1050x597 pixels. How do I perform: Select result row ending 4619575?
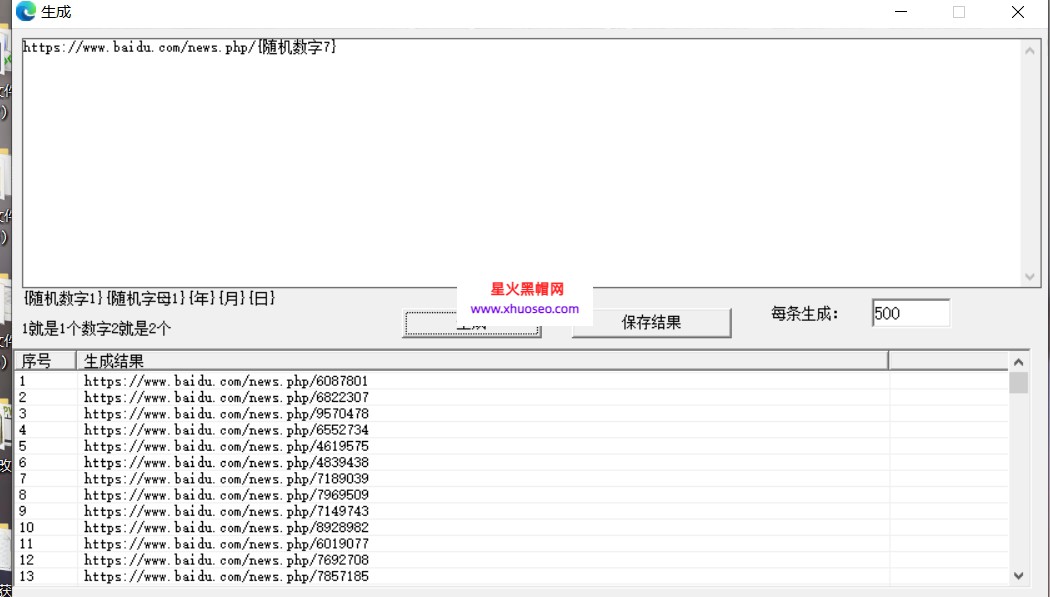tap(512, 446)
